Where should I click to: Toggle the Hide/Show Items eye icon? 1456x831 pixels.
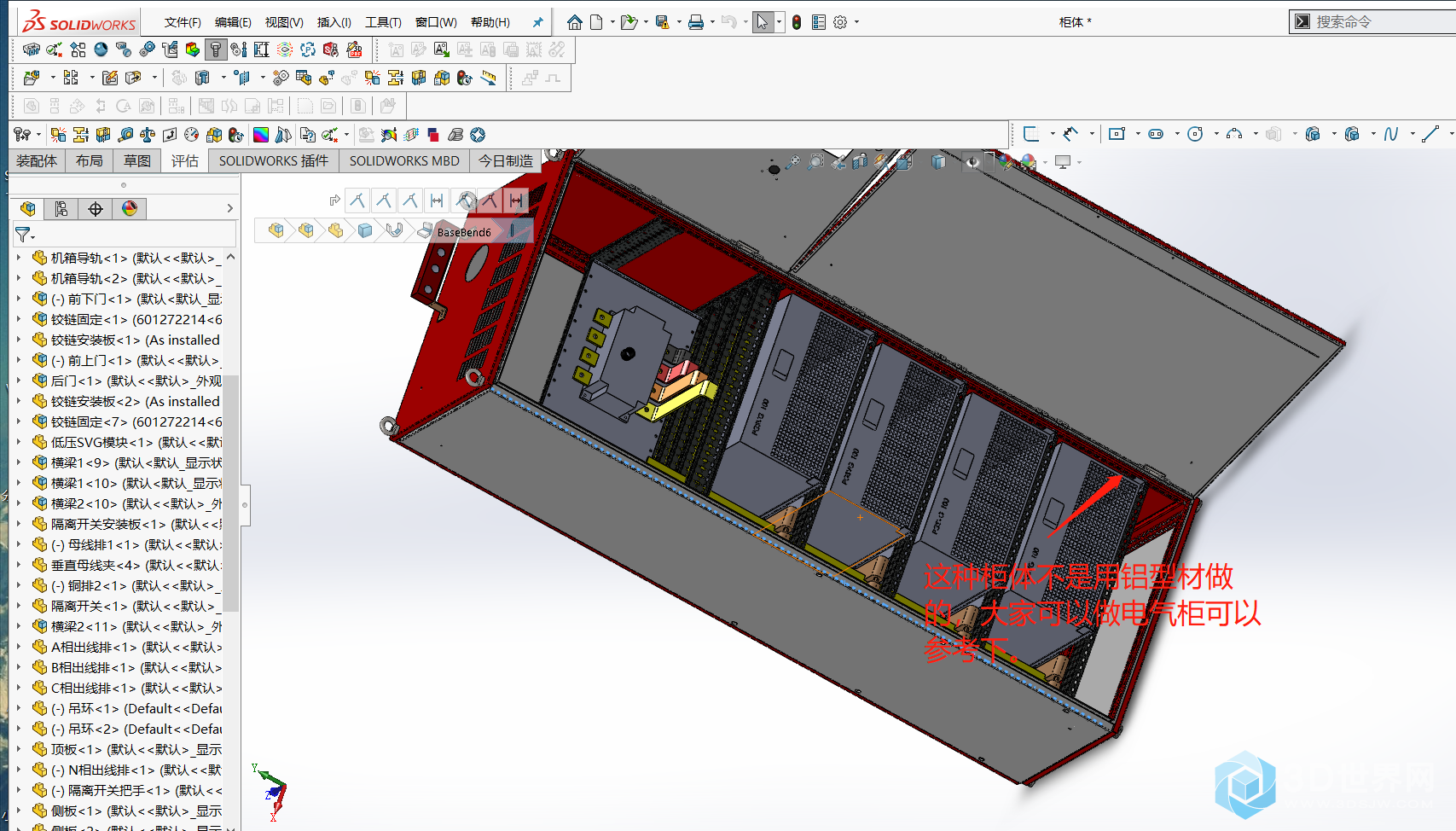point(972,162)
